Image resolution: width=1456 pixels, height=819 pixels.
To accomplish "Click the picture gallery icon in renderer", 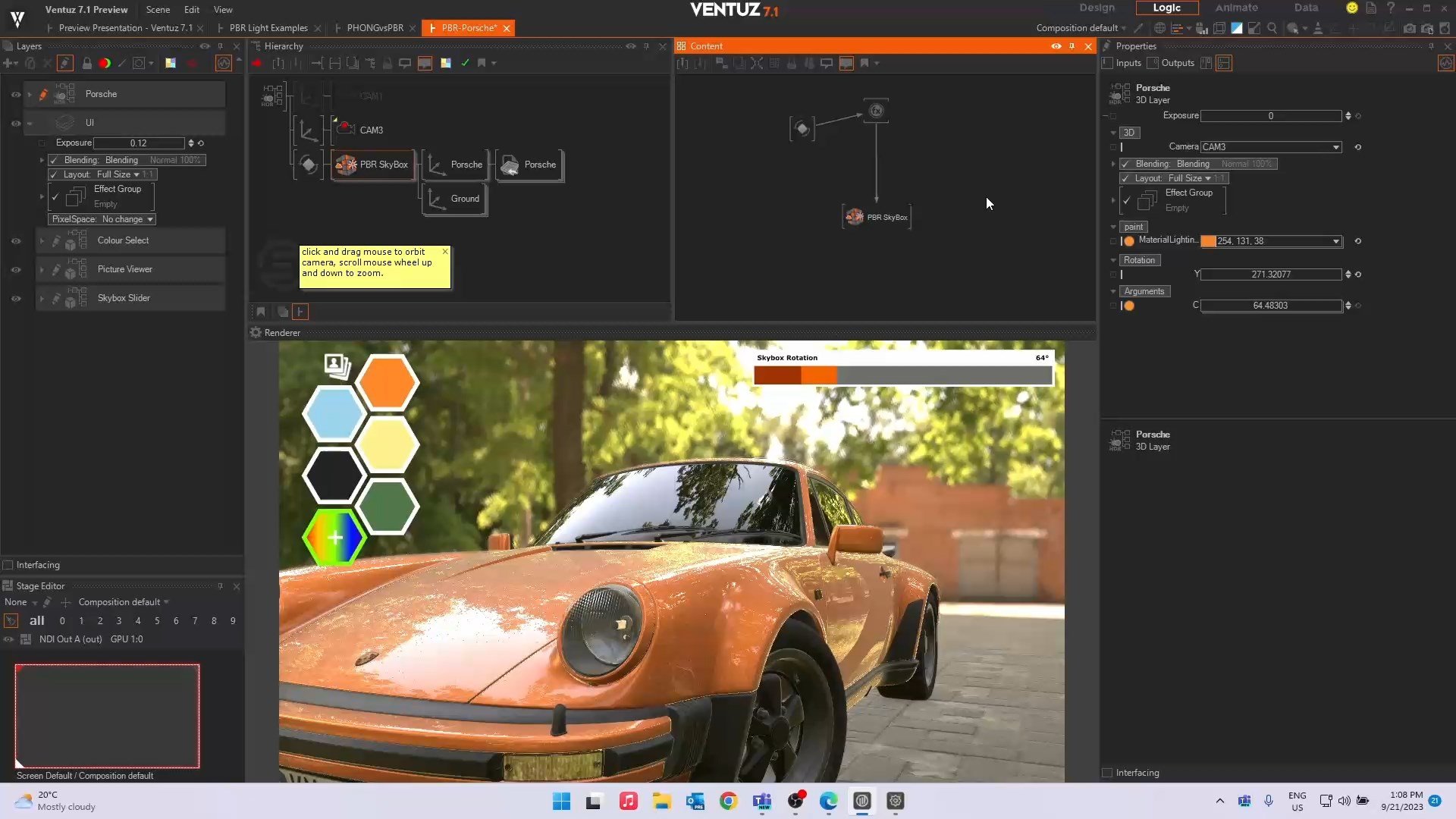I will pyautogui.click(x=337, y=366).
